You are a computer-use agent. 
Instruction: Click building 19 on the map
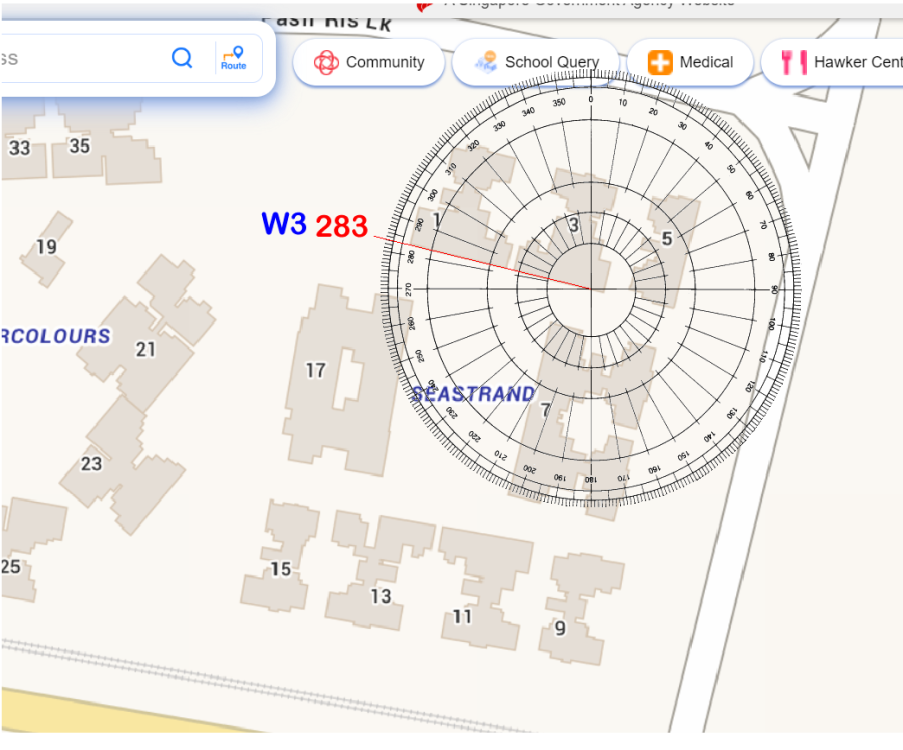46,246
